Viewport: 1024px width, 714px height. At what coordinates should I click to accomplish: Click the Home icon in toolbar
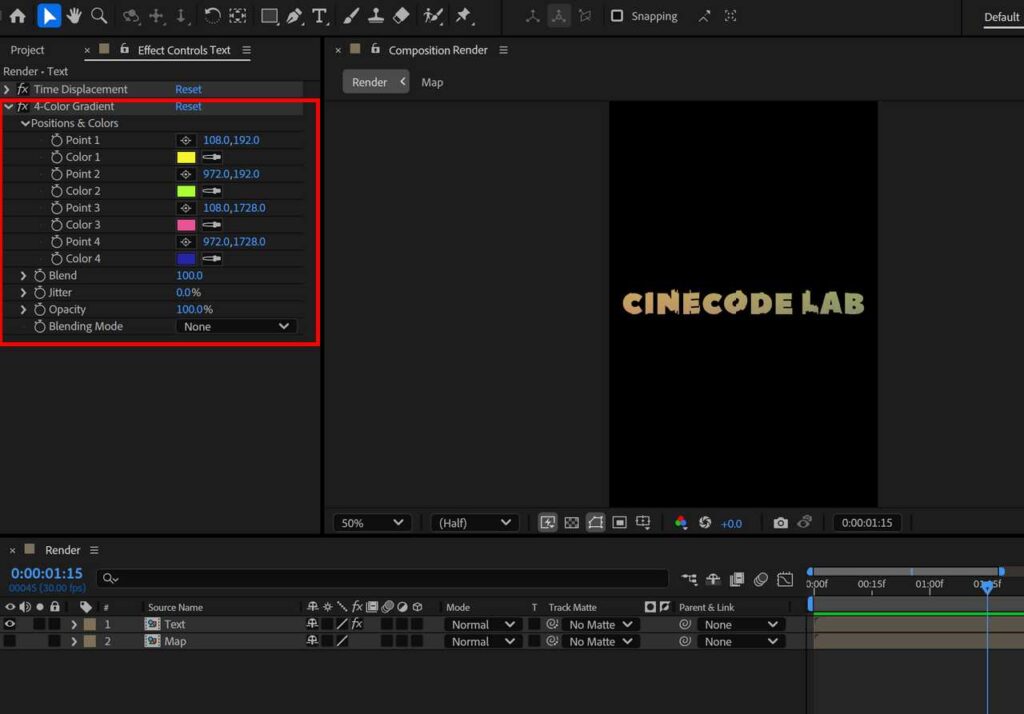click(x=18, y=16)
